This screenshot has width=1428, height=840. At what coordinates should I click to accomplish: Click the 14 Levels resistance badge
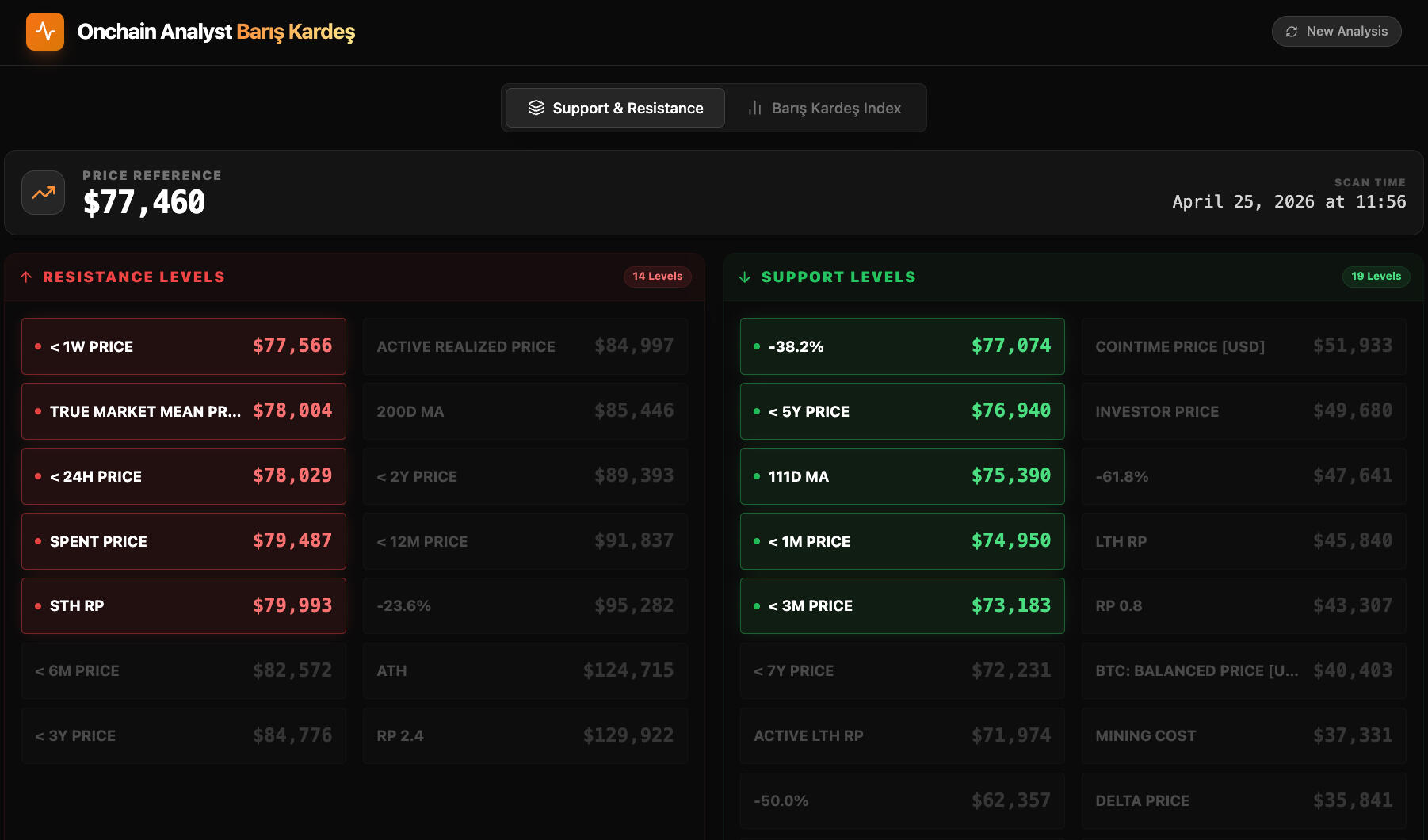657,277
